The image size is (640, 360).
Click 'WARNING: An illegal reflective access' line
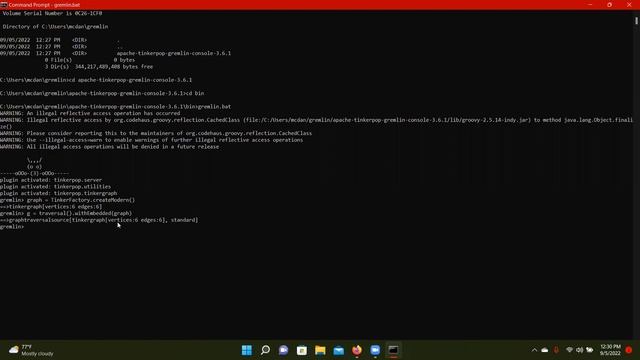(x=90, y=113)
